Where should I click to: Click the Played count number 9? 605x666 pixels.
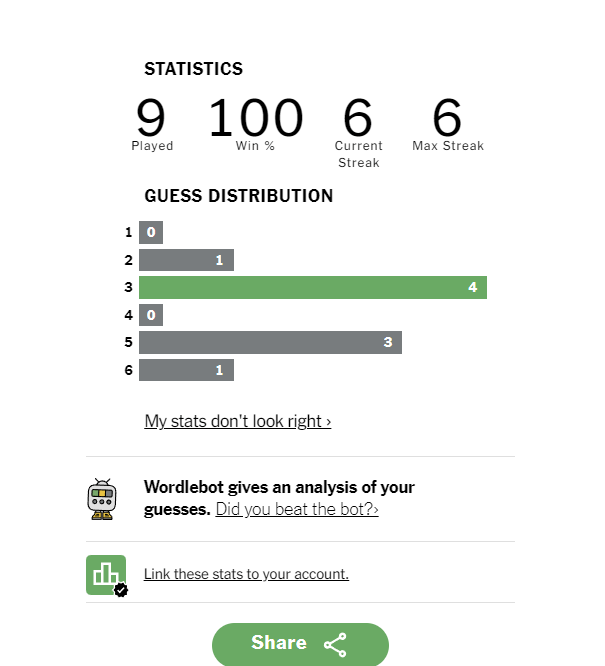pyautogui.click(x=150, y=117)
